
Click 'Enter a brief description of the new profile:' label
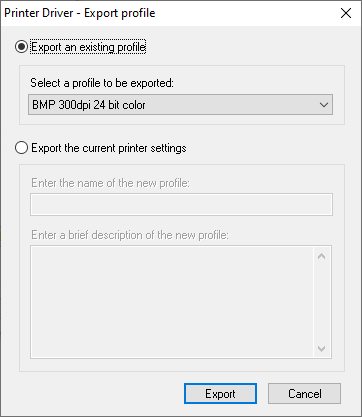[x=130, y=235]
